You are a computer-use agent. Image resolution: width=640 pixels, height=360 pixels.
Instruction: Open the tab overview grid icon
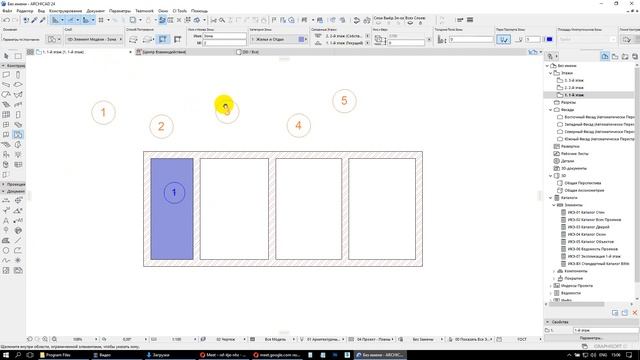click(x=30, y=52)
